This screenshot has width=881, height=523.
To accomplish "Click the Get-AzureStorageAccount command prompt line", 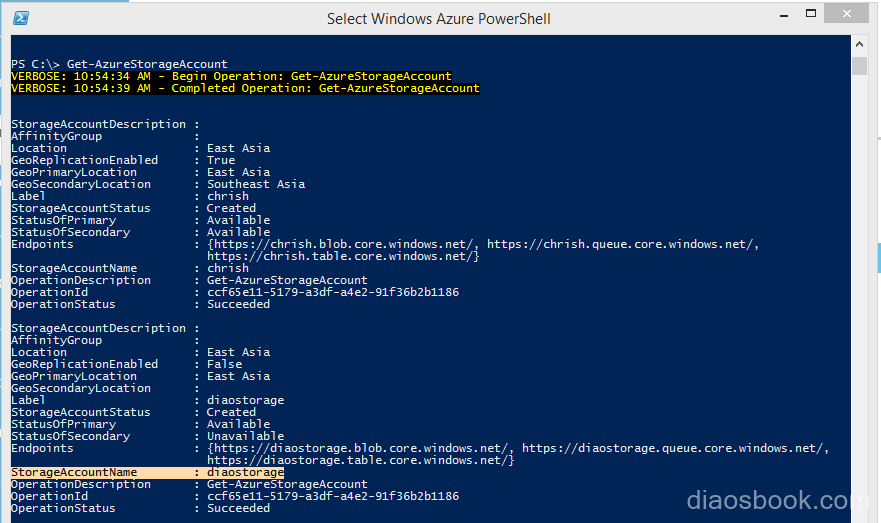I will coord(119,64).
